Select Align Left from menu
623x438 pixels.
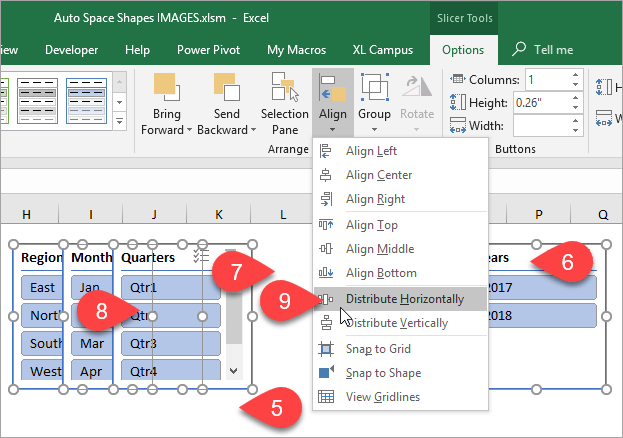click(x=371, y=151)
